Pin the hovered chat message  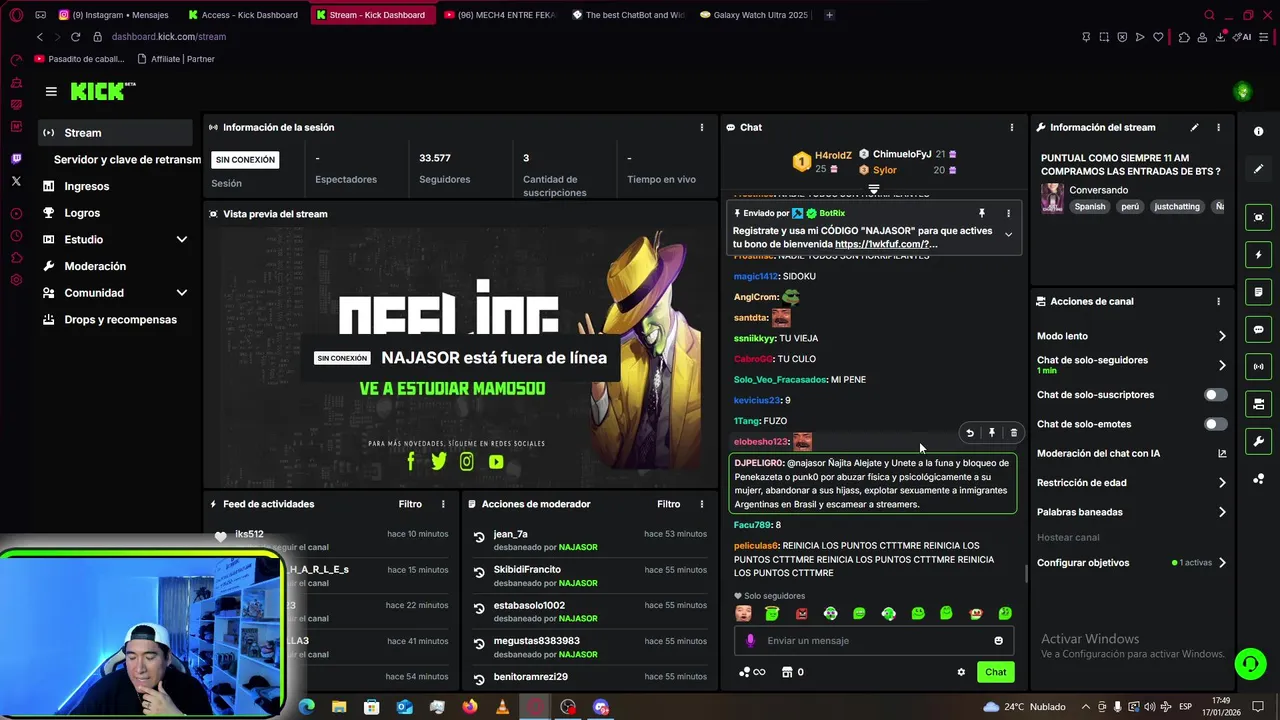991,433
